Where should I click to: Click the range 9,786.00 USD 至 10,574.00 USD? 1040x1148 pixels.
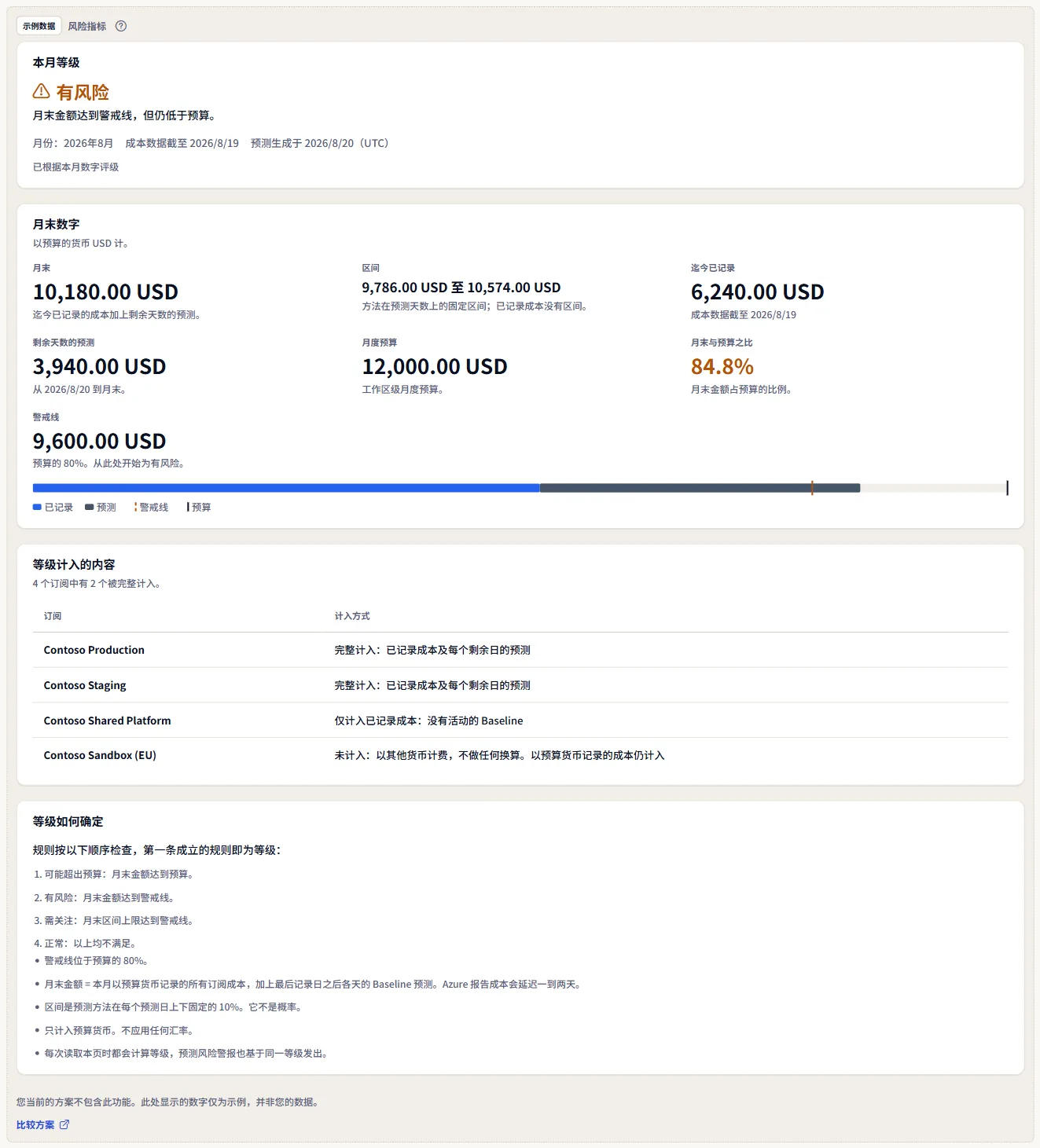tap(461, 288)
